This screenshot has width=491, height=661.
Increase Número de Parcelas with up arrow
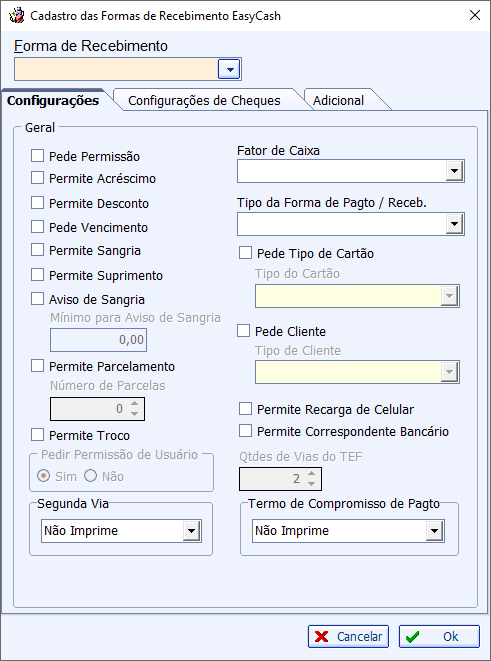click(x=134, y=404)
